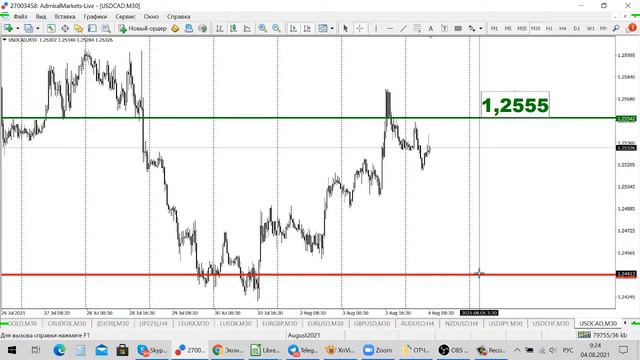The width and height of the screenshot is (640, 360).
Task: Select the horizontal line tool
Action: 390,28
